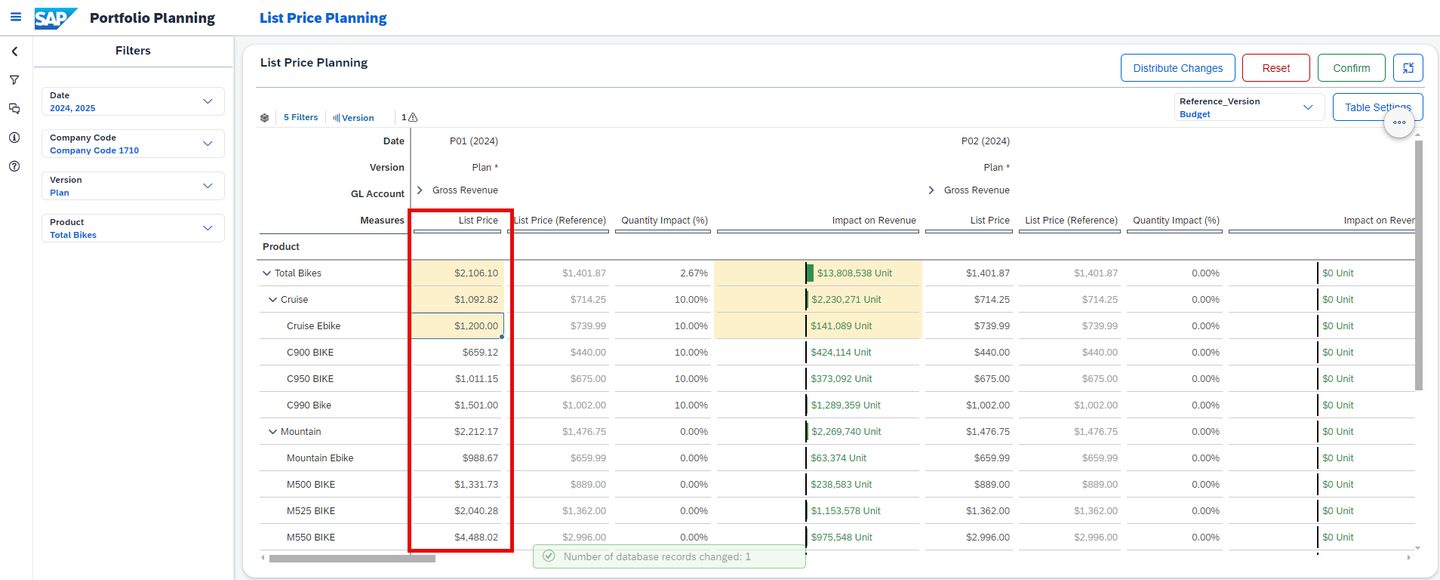Screen dimensions: 1440x580
Task: Click the red Reset button
Action: click(x=1276, y=68)
